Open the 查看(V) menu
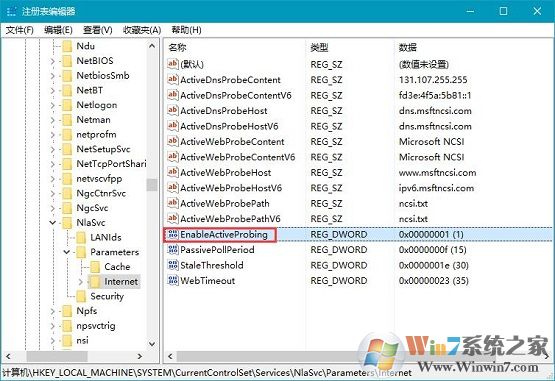The width and height of the screenshot is (555, 381). click(x=97, y=30)
